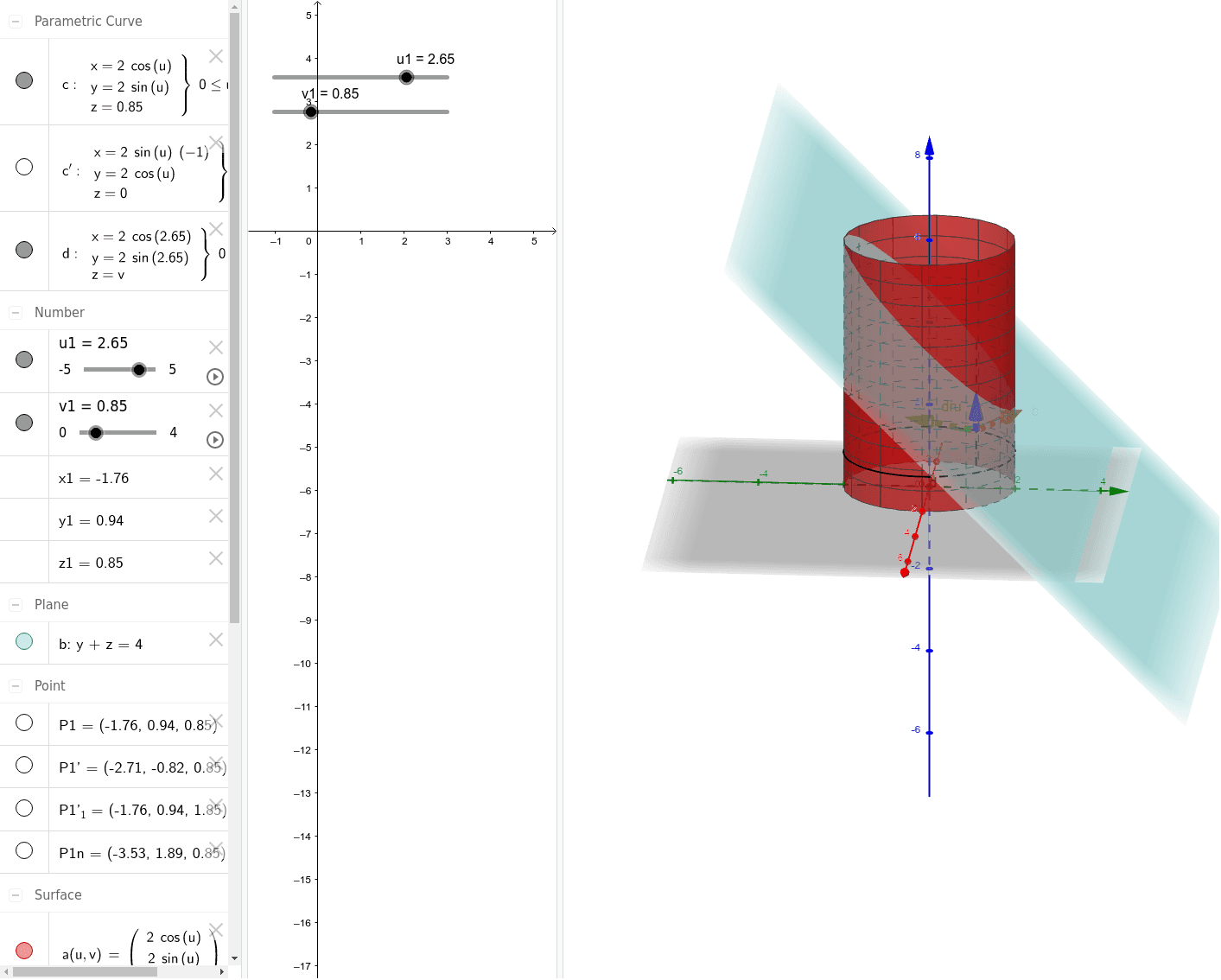
Task: Play animation for slider v1
Action: pos(215,440)
